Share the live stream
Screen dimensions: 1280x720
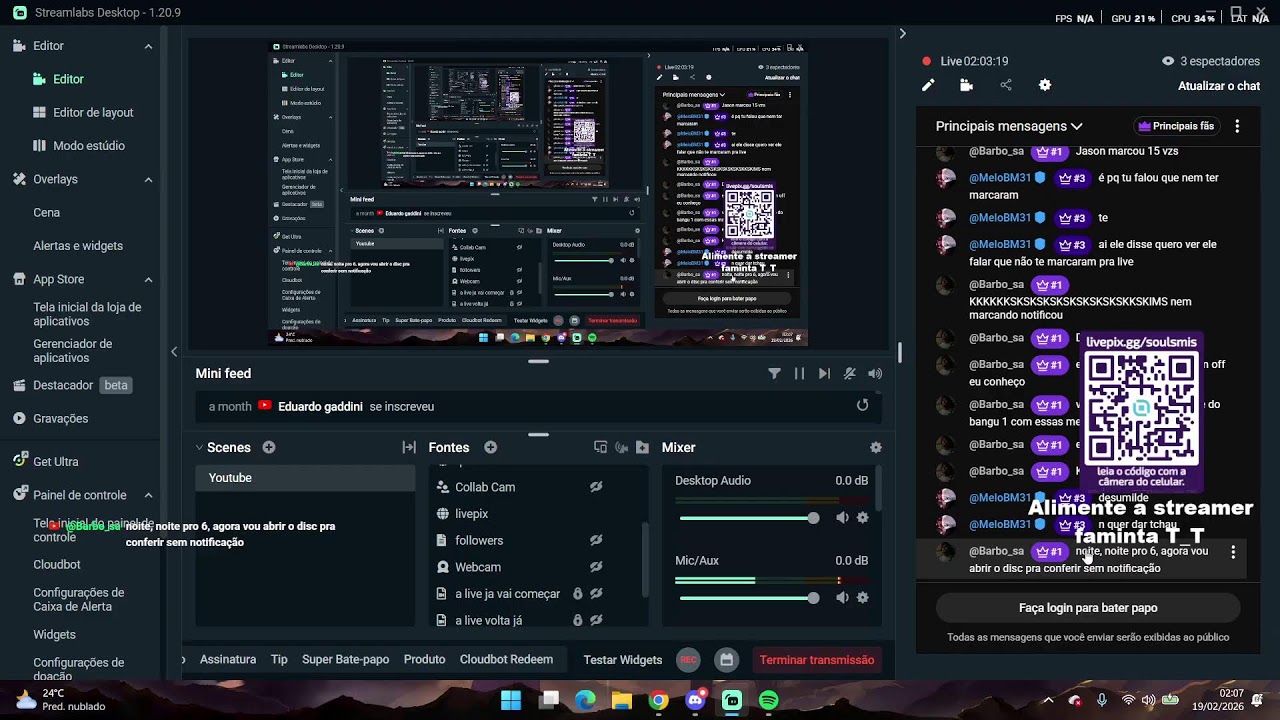pyautogui.click(x=1006, y=86)
